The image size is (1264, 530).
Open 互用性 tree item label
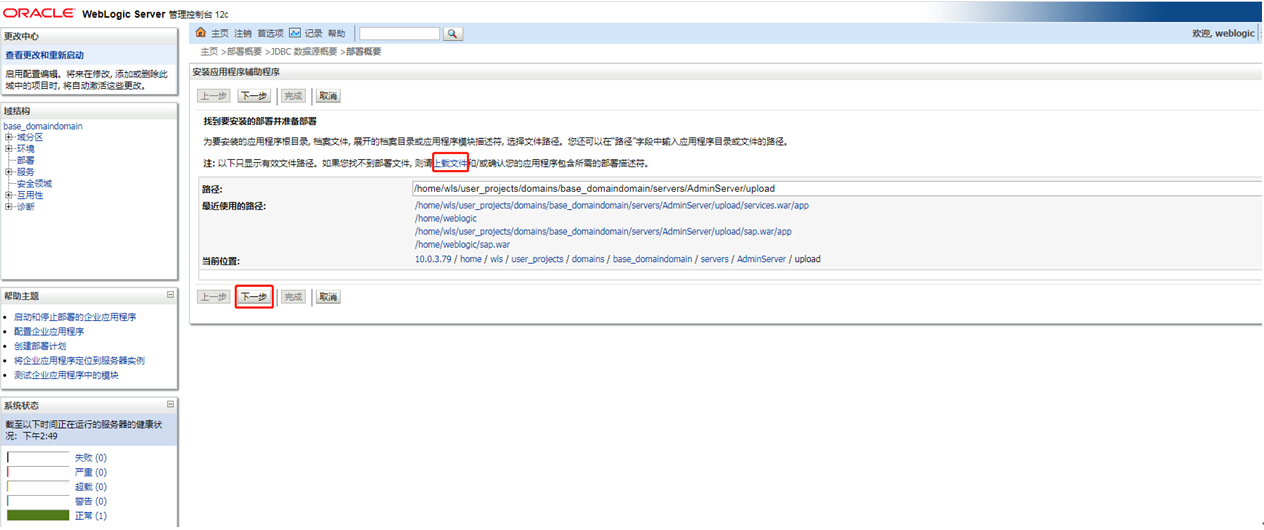tap(30, 195)
